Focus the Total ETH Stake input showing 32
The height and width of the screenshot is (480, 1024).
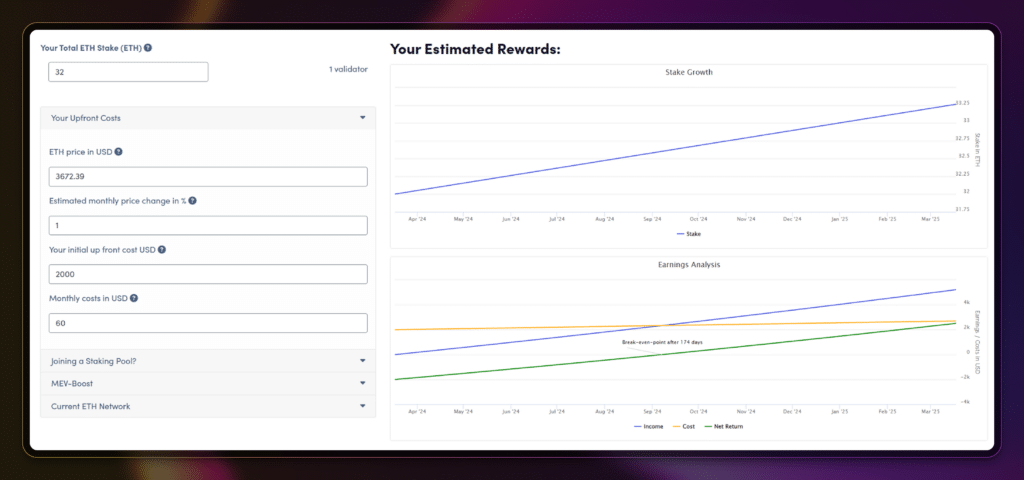(128, 72)
